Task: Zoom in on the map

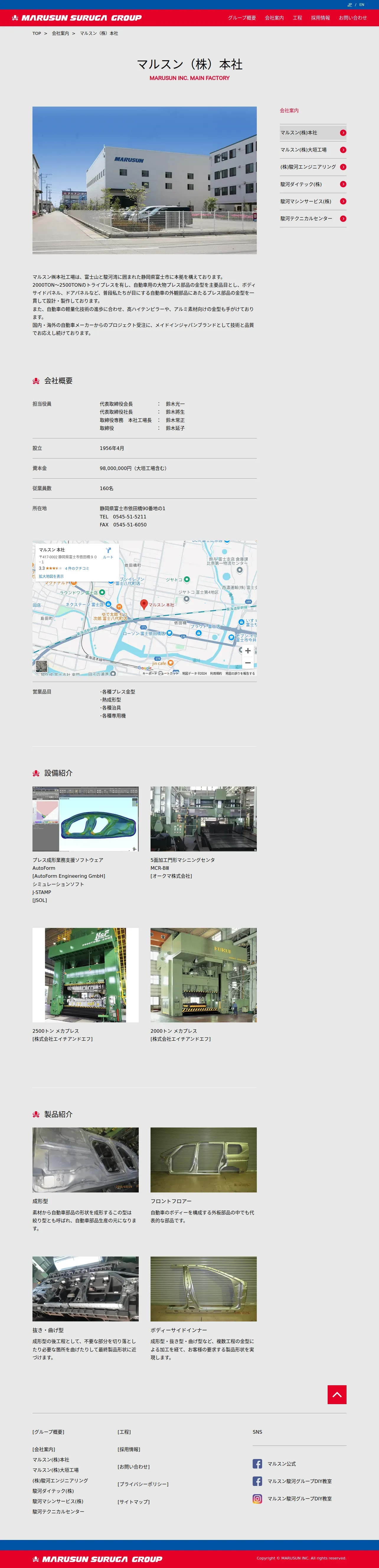Action: pos(248,651)
